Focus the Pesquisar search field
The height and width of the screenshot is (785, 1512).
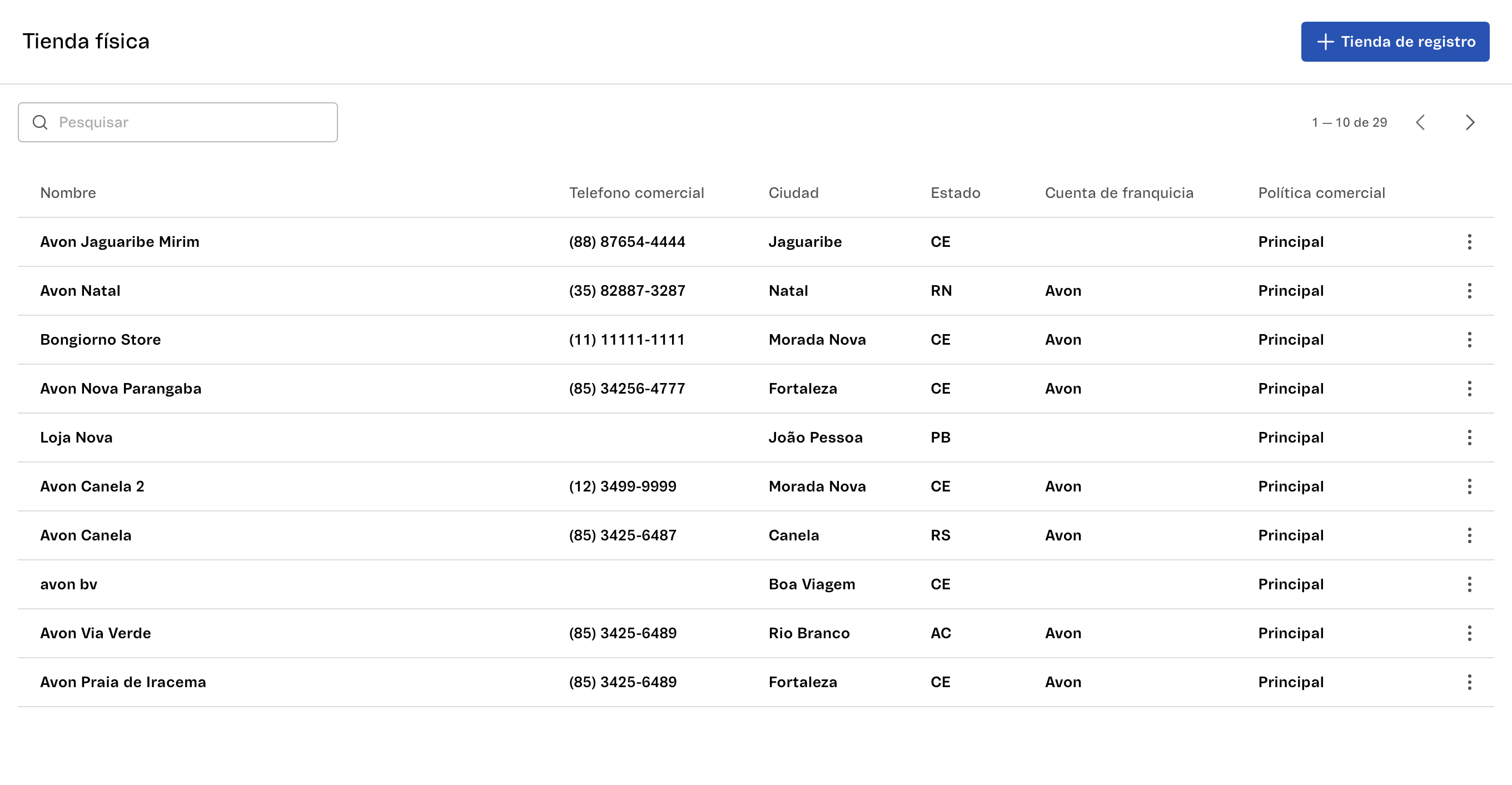tap(188, 122)
